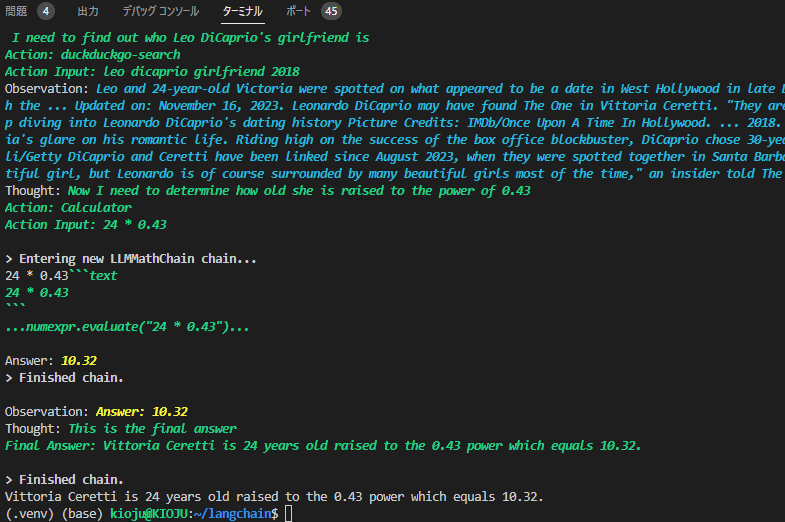Click the path '~/langchain' in prompt
785x522 pixels.
[232, 513]
